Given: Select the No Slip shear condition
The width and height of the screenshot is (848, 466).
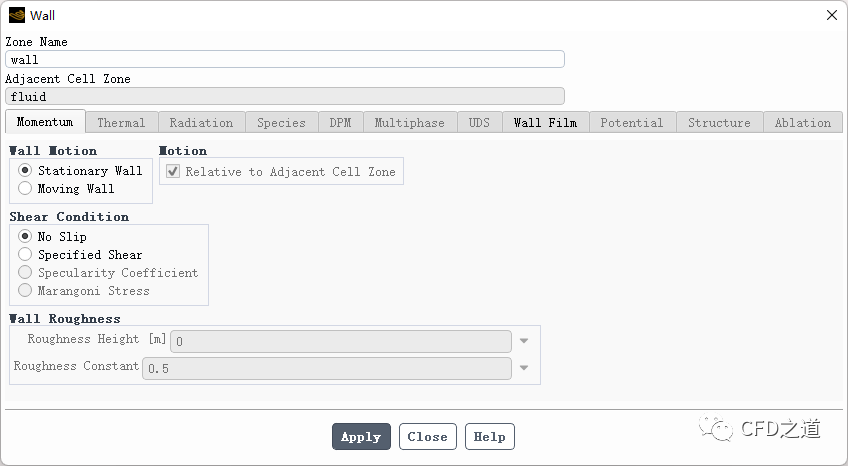Looking at the screenshot, I should click(x=25, y=237).
